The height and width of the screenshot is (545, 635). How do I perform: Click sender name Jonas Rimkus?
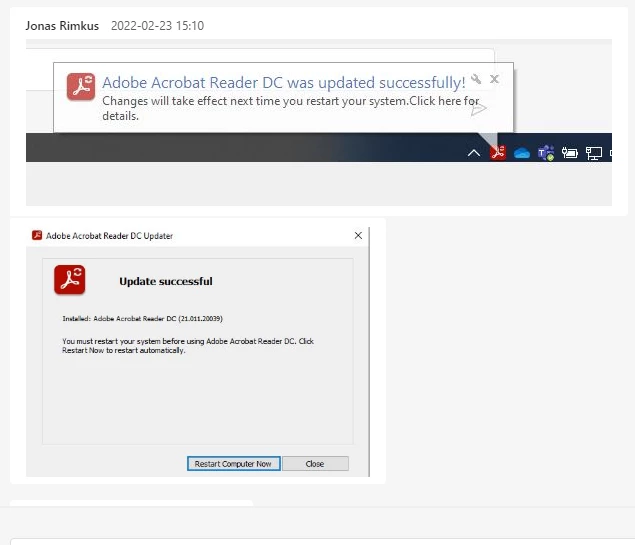click(62, 26)
